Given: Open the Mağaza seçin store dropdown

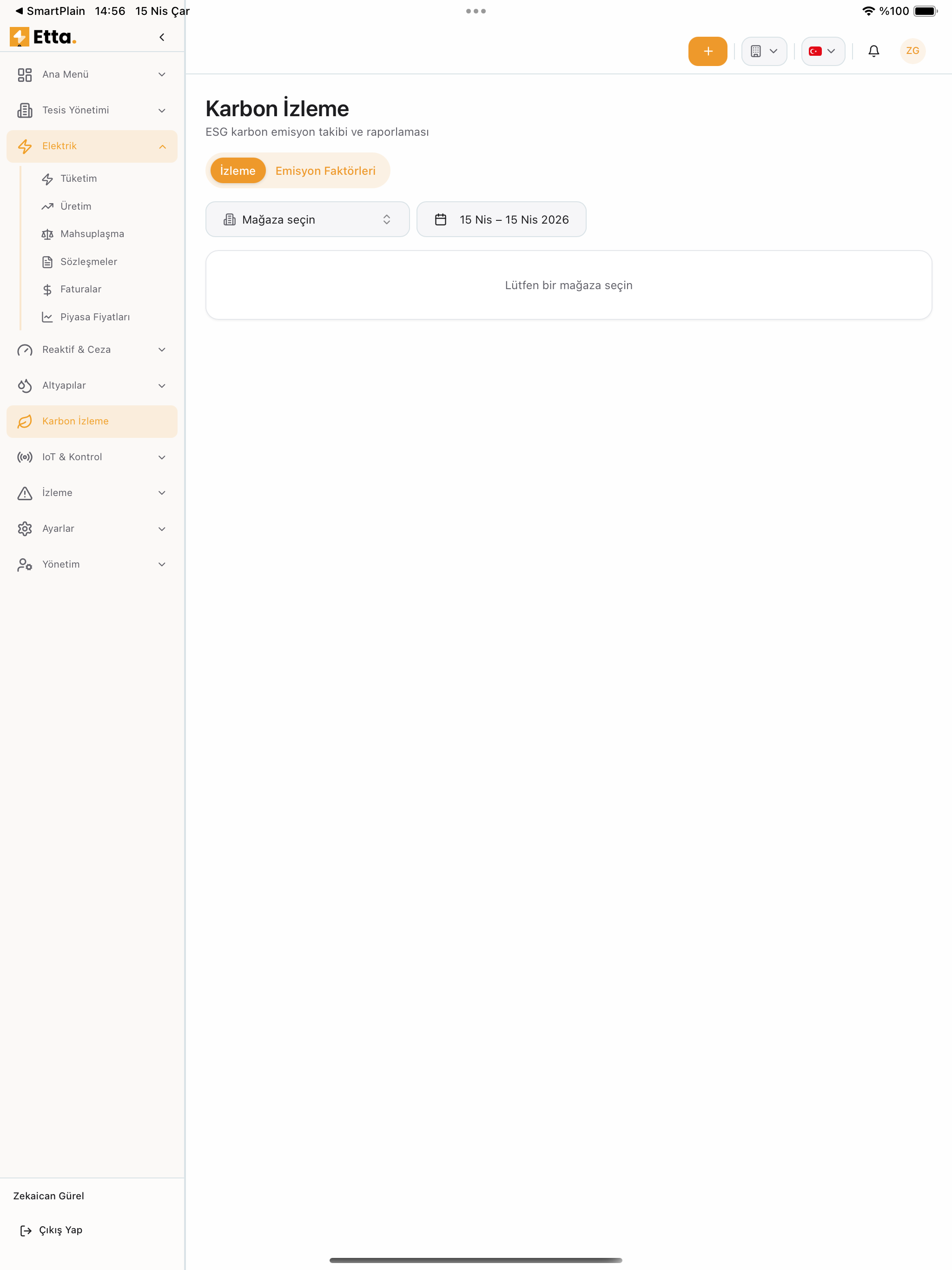Looking at the screenshot, I should tap(307, 219).
